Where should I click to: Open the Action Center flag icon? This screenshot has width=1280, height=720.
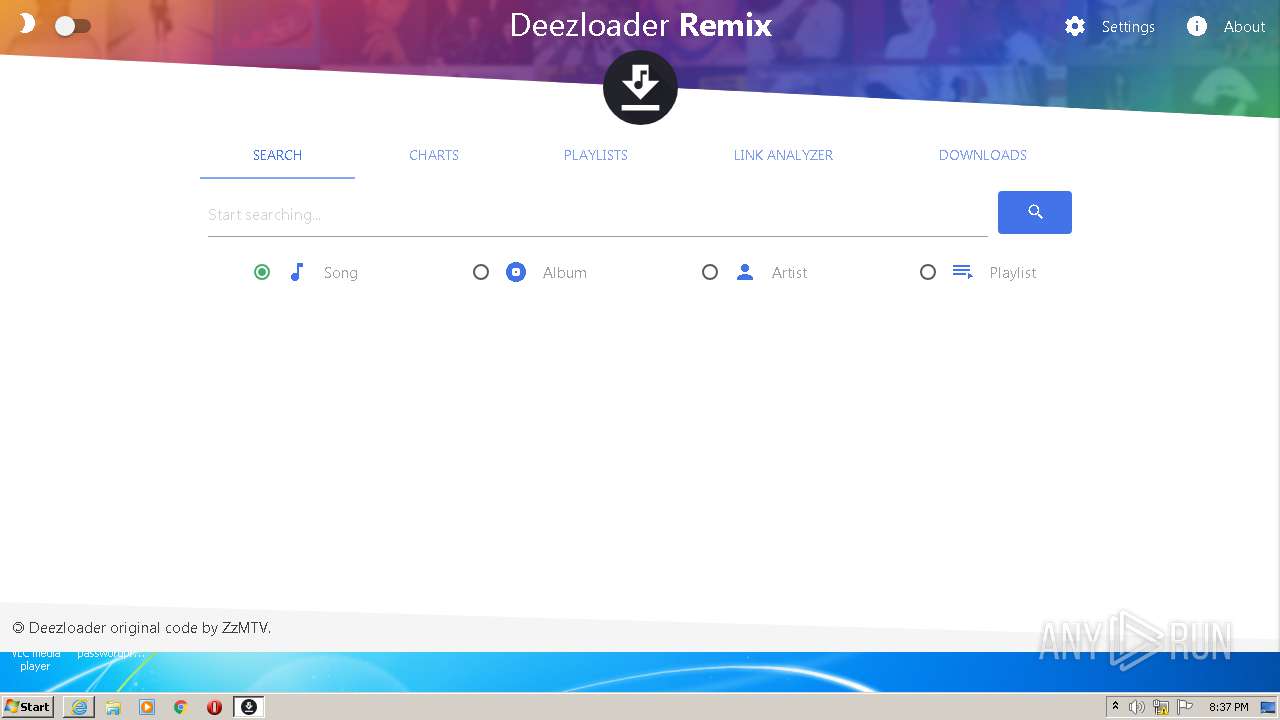(x=1185, y=707)
